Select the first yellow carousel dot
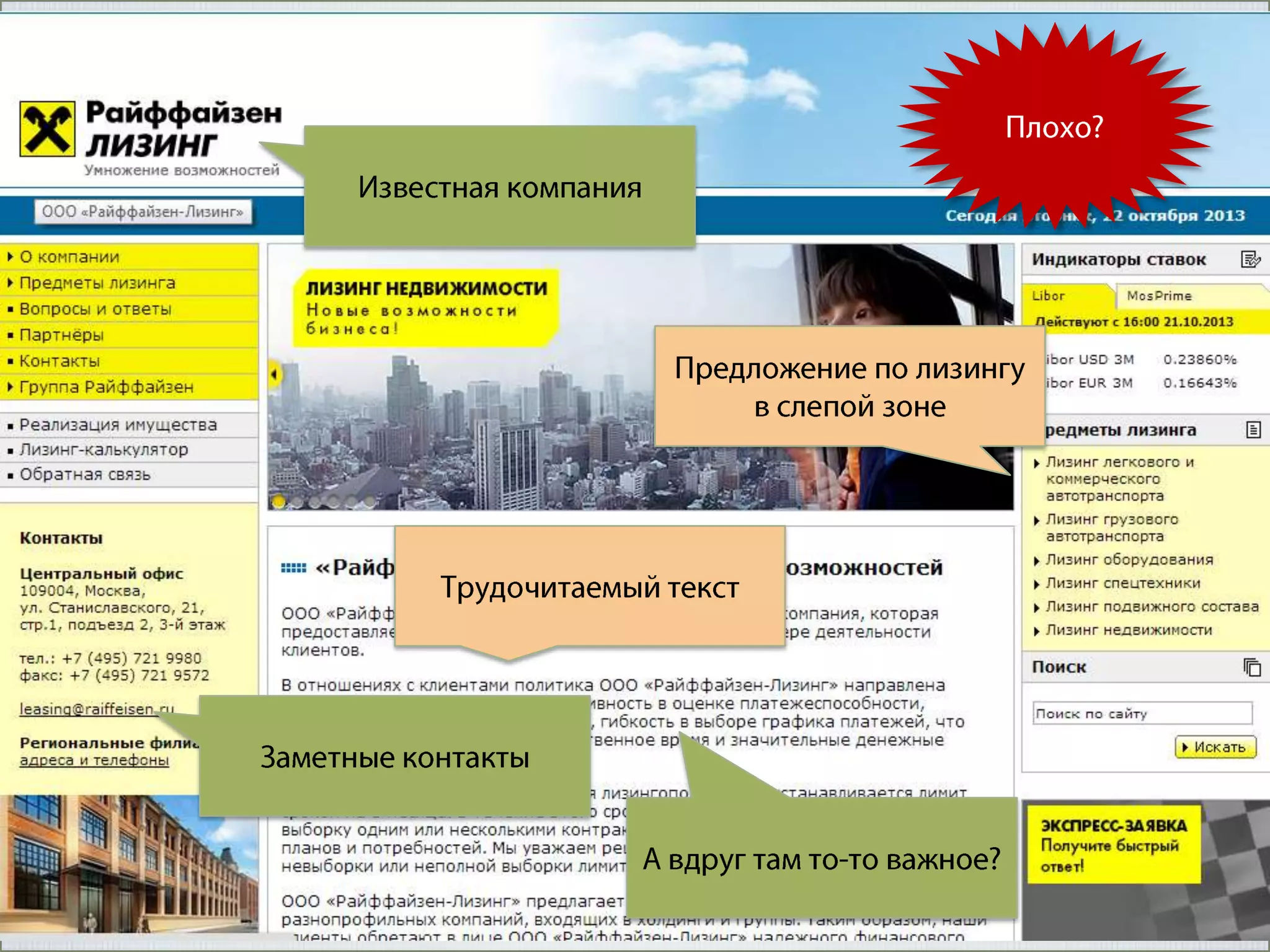Viewport: 1270px width, 952px height. [x=278, y=501]
